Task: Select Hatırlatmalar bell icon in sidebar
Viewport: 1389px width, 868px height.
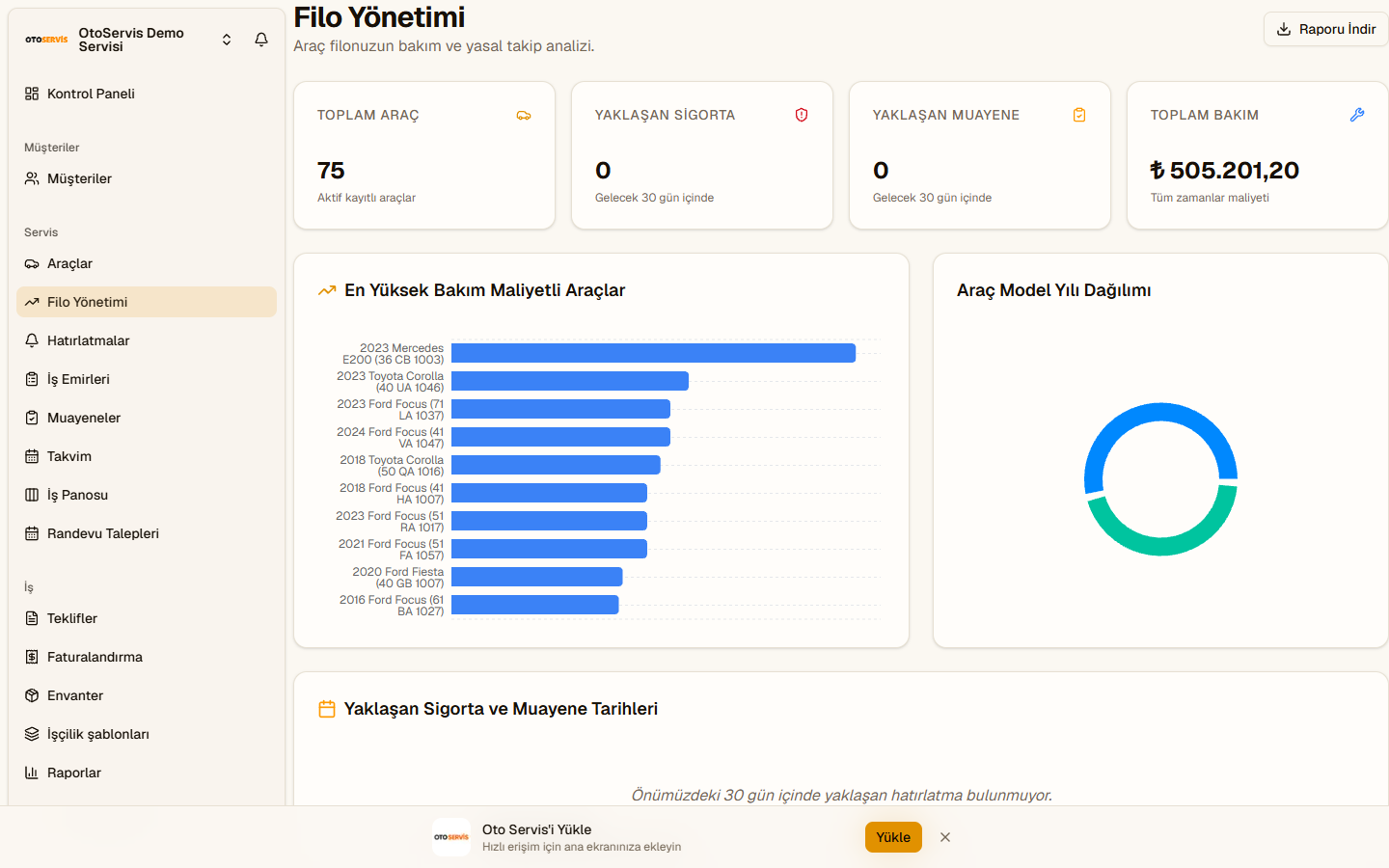Action: click(x=32, y=340)
